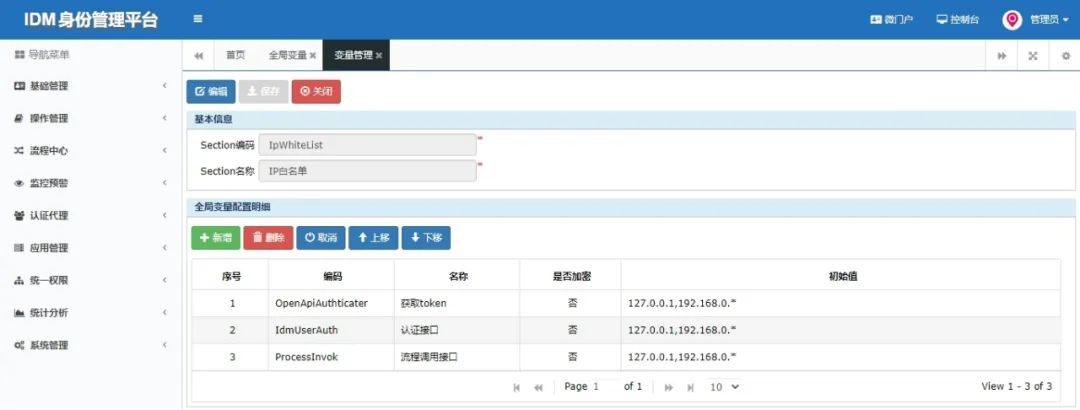Select the 变量管理 tab

click(353, 55)
